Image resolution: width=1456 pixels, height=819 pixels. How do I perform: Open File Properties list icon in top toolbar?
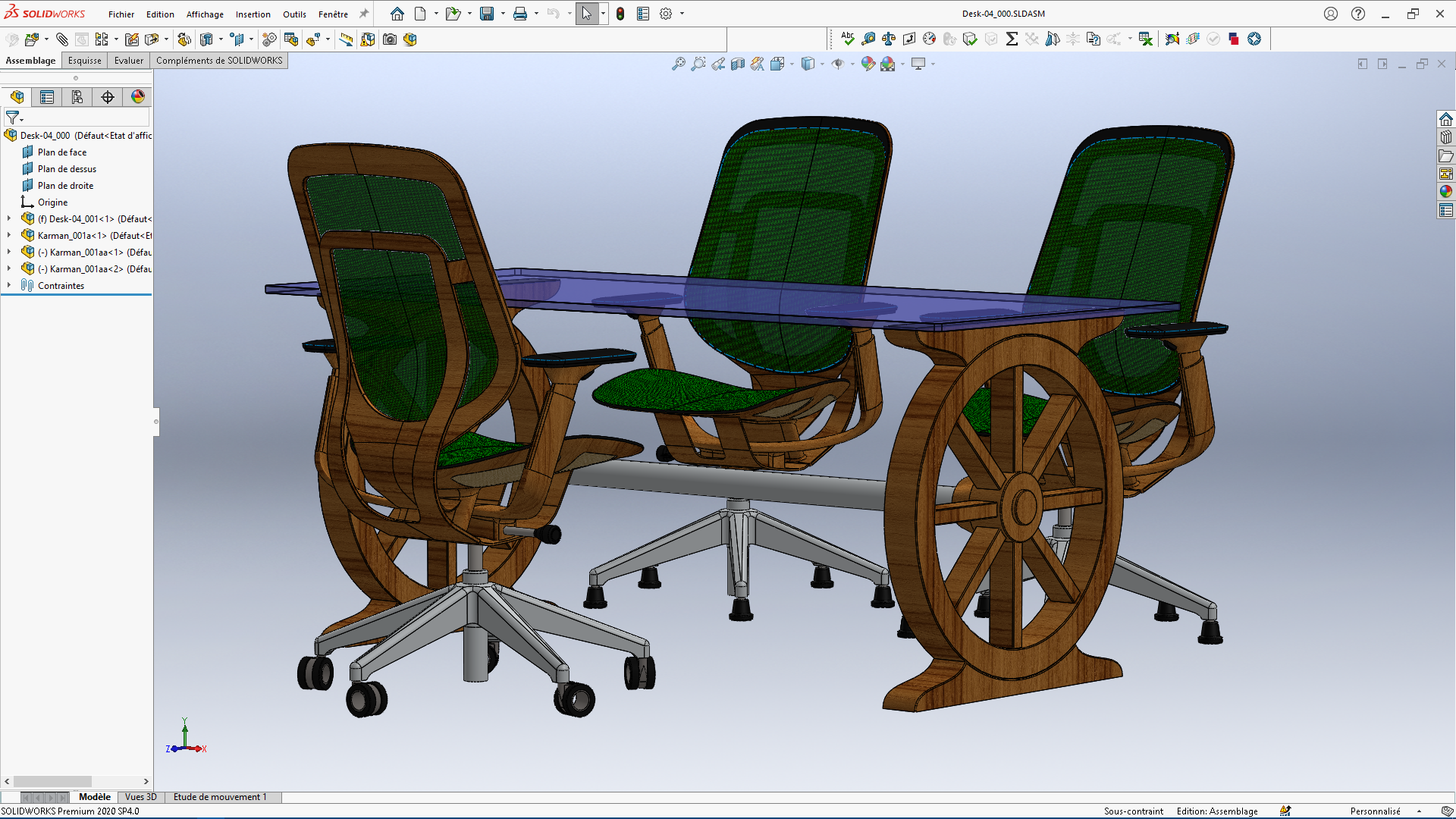[x=643, y=14]
